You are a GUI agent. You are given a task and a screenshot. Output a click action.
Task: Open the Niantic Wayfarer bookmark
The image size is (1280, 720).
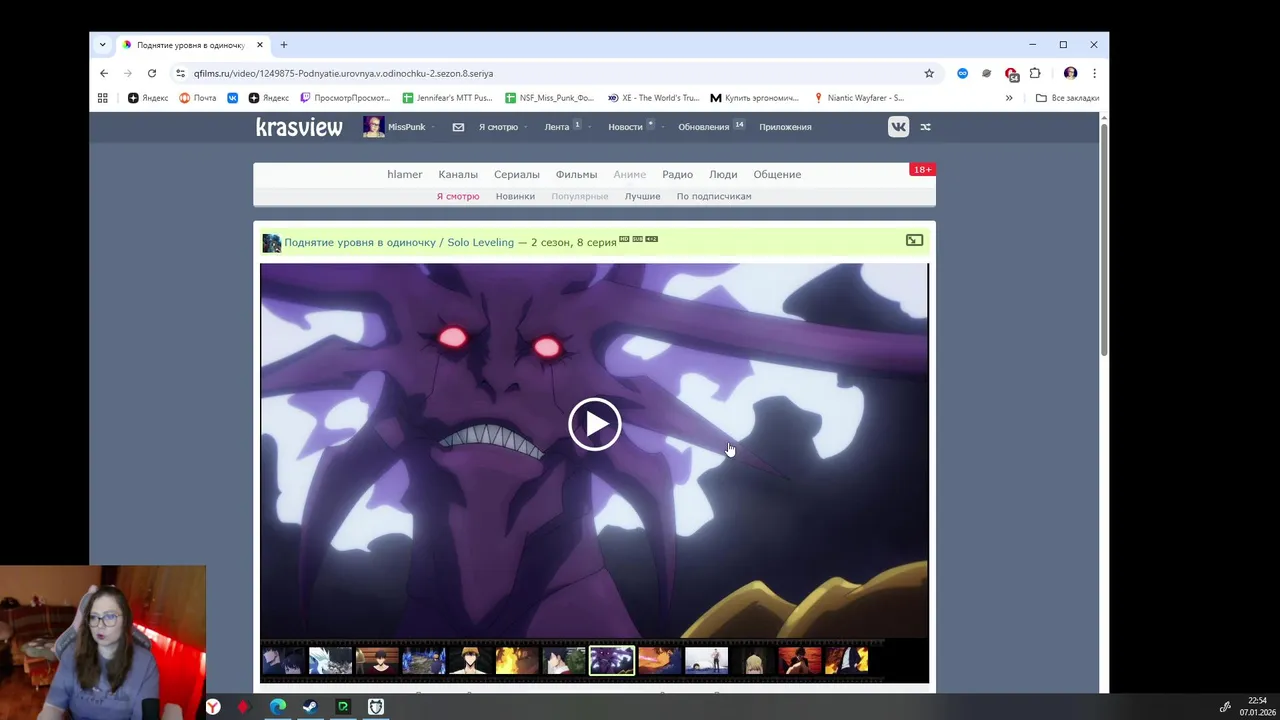(859, 98)
